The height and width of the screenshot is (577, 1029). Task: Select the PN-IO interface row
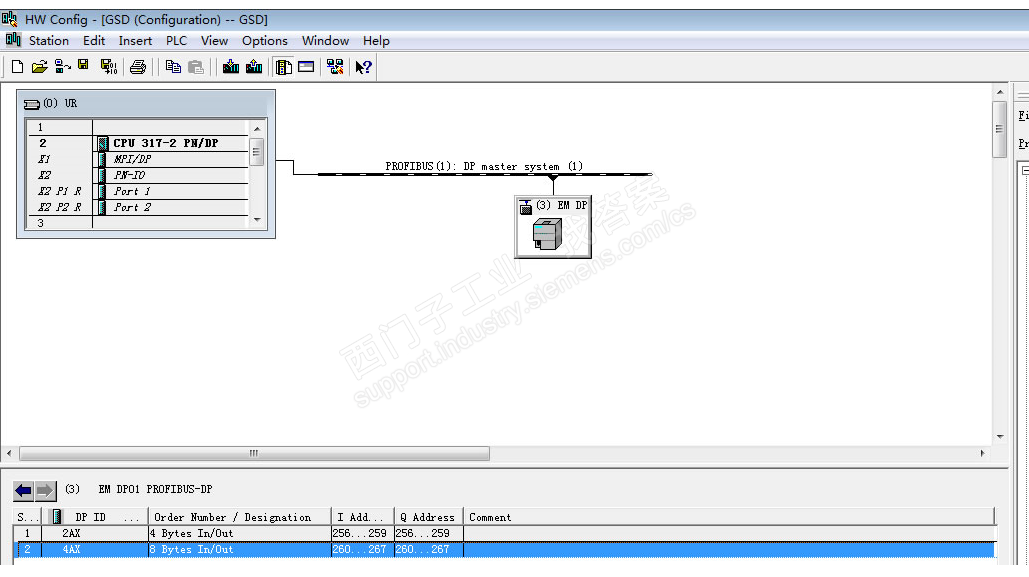137,175
